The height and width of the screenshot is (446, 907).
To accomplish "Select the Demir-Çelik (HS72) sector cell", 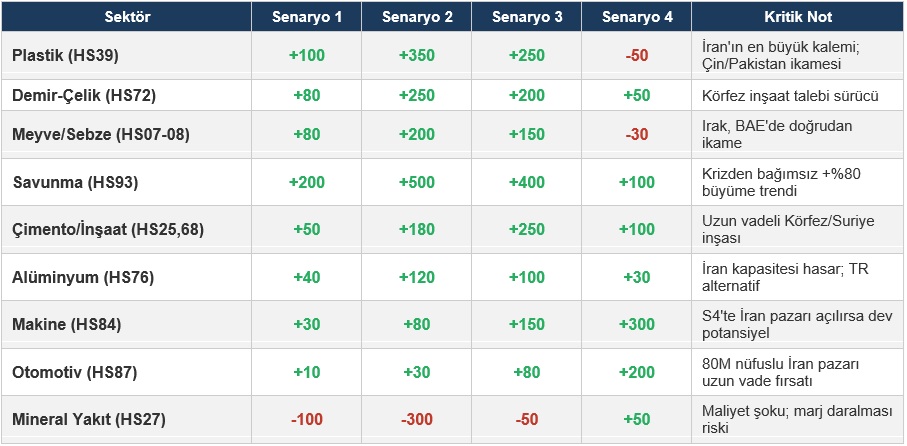I will [84, 96].
